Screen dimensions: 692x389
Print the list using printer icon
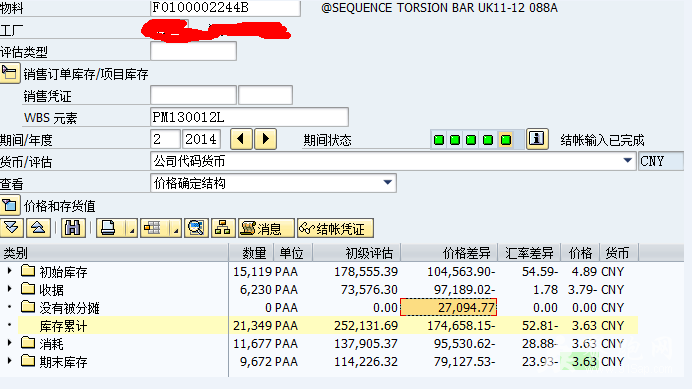109,228
